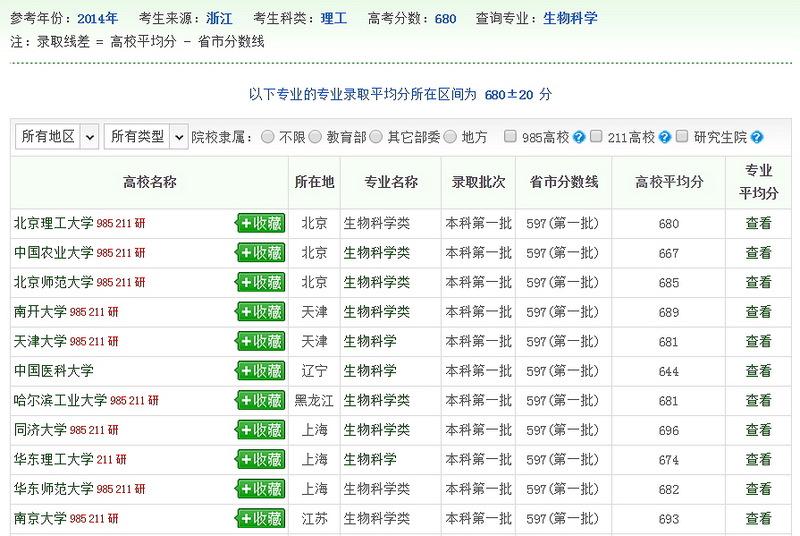Open 华东师范大学 university link

pos(54,489)
